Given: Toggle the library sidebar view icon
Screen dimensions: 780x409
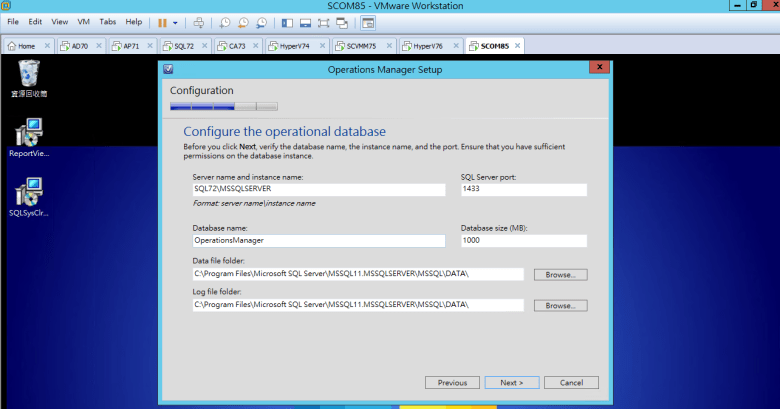Looking at the screenshot, I should (x=288, y=22).
